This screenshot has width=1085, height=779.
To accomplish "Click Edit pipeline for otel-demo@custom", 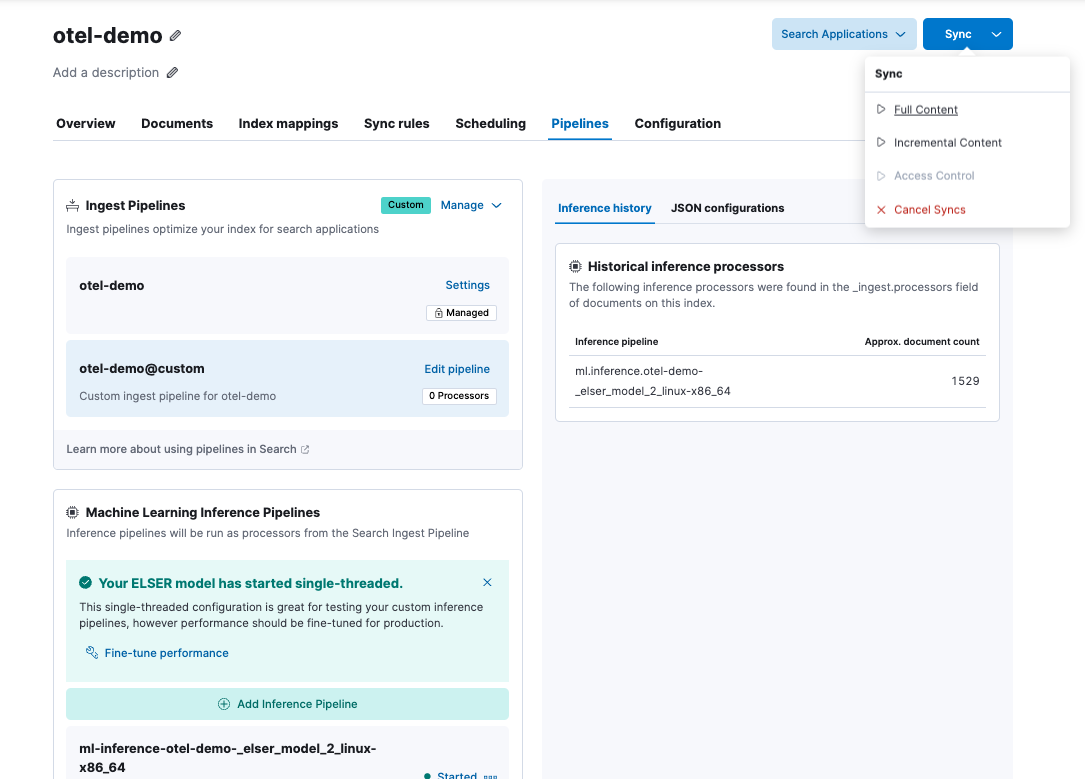I will [457, 369].
